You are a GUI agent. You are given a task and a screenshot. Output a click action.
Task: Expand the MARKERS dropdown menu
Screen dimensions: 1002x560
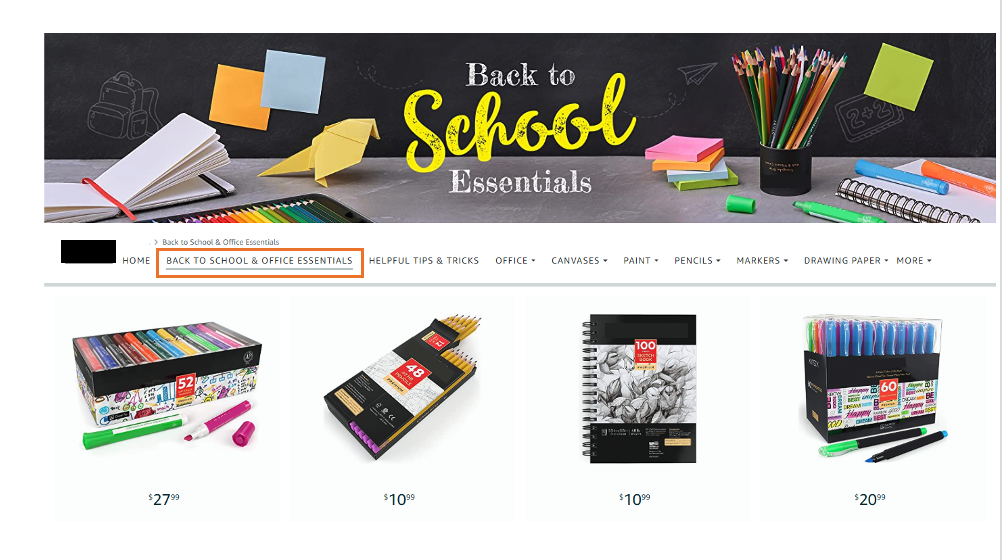[x=762, y=261]
